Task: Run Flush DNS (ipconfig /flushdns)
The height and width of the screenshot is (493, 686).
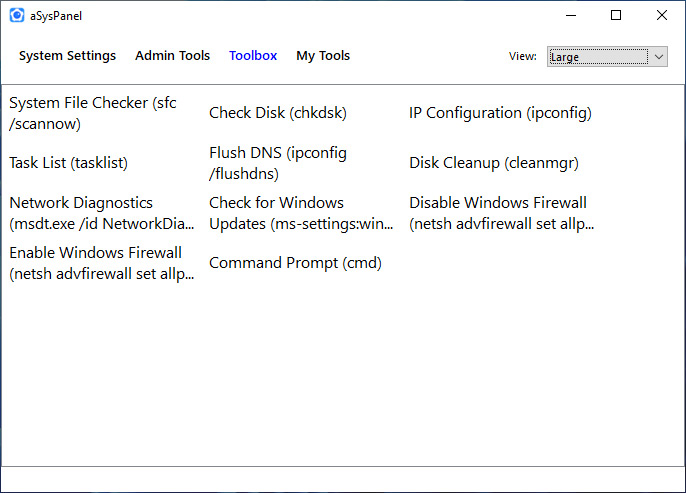Action: pyautogui.click(x=278, y=163)
